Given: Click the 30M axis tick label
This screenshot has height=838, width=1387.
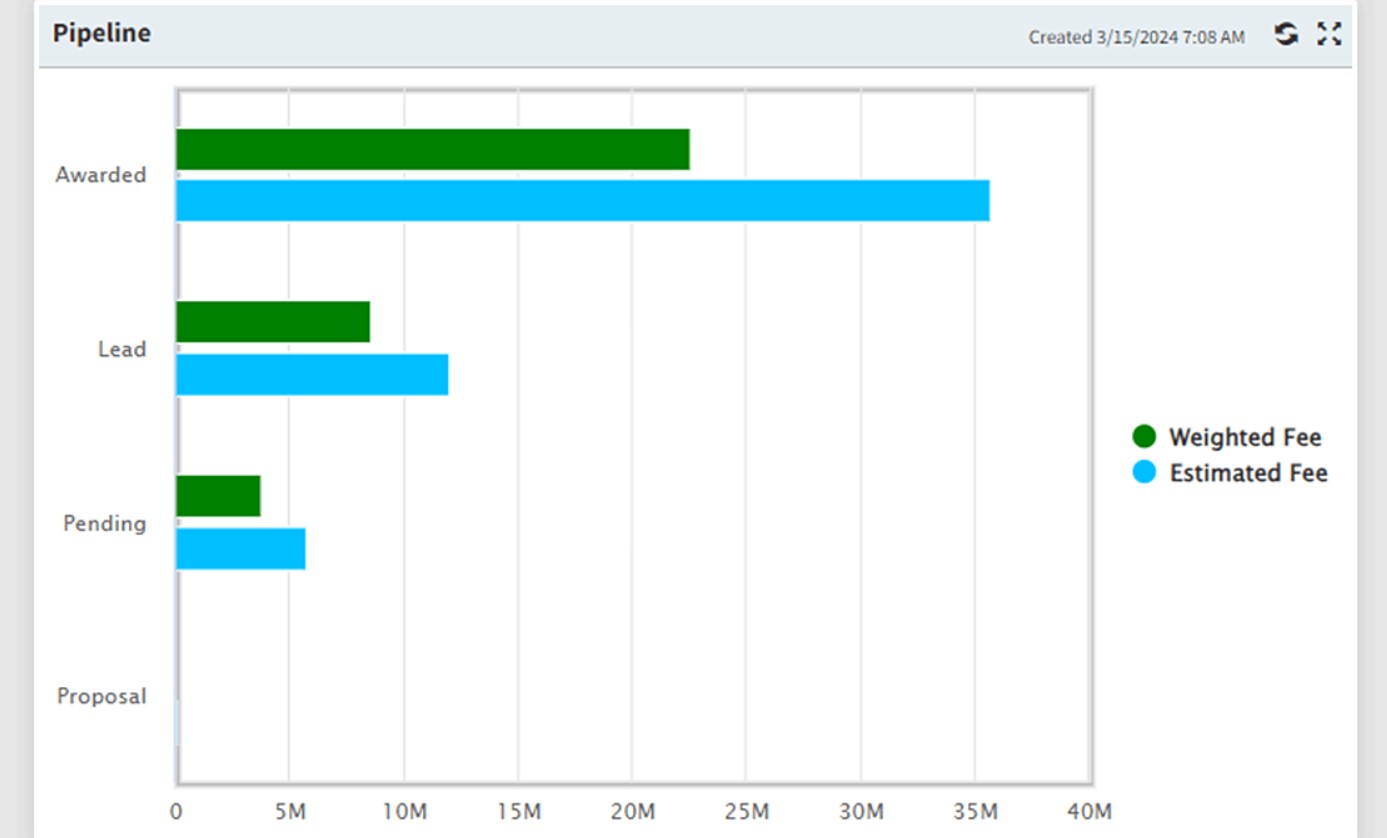Looking at the screenshot, I should click(x=861, y=811).
